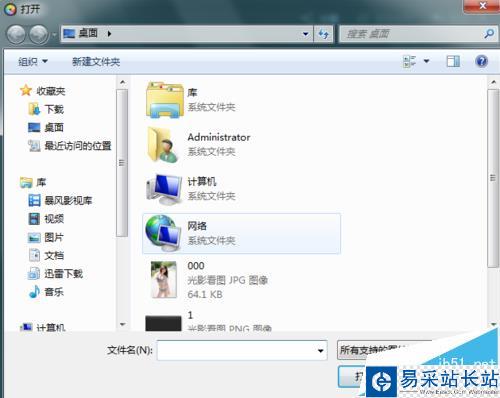This screenshot has height=398, width=500.
Task: Click the magnifier search icon
Action: 489,33
